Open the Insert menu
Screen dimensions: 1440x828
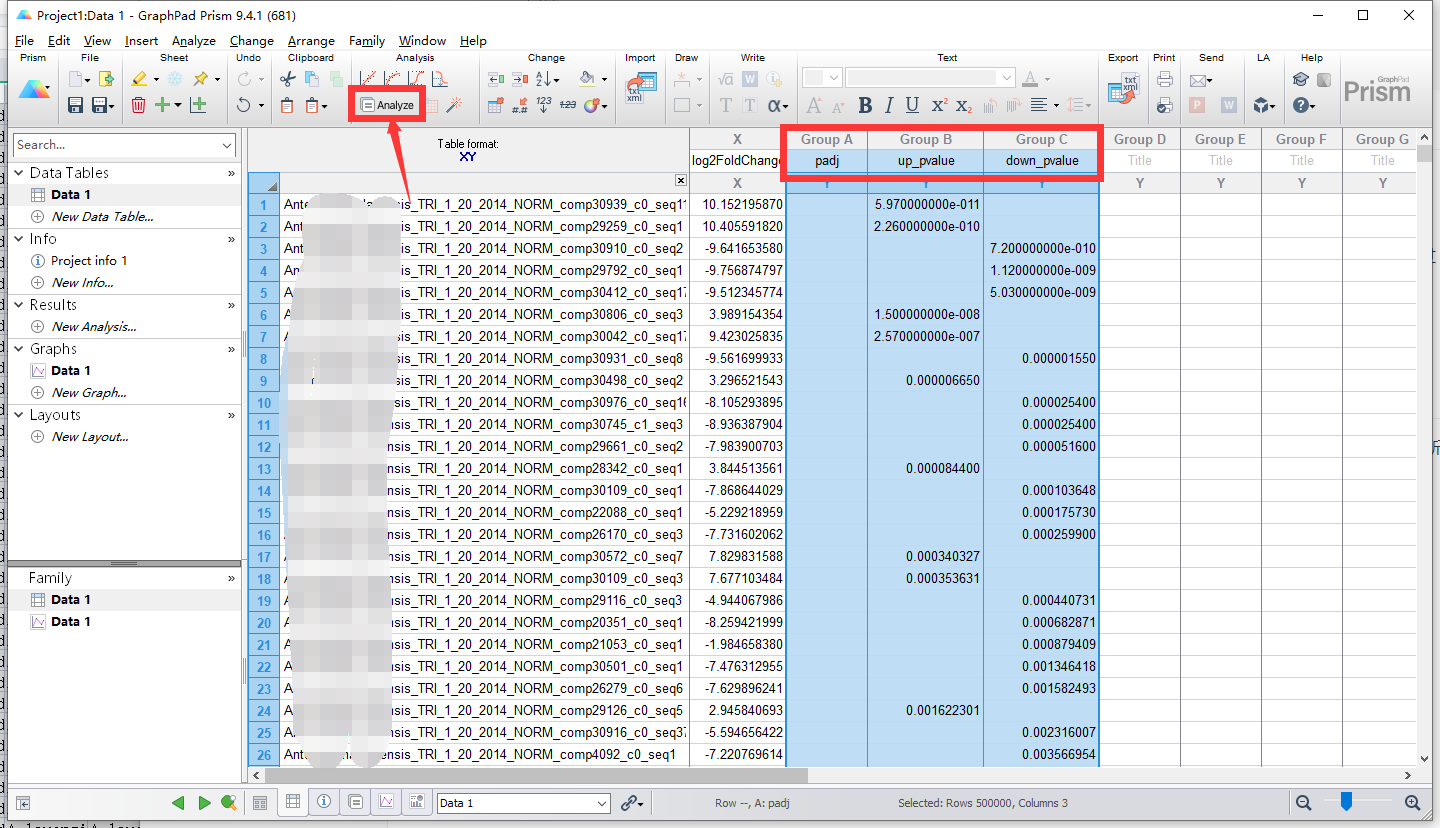[141, 41]
